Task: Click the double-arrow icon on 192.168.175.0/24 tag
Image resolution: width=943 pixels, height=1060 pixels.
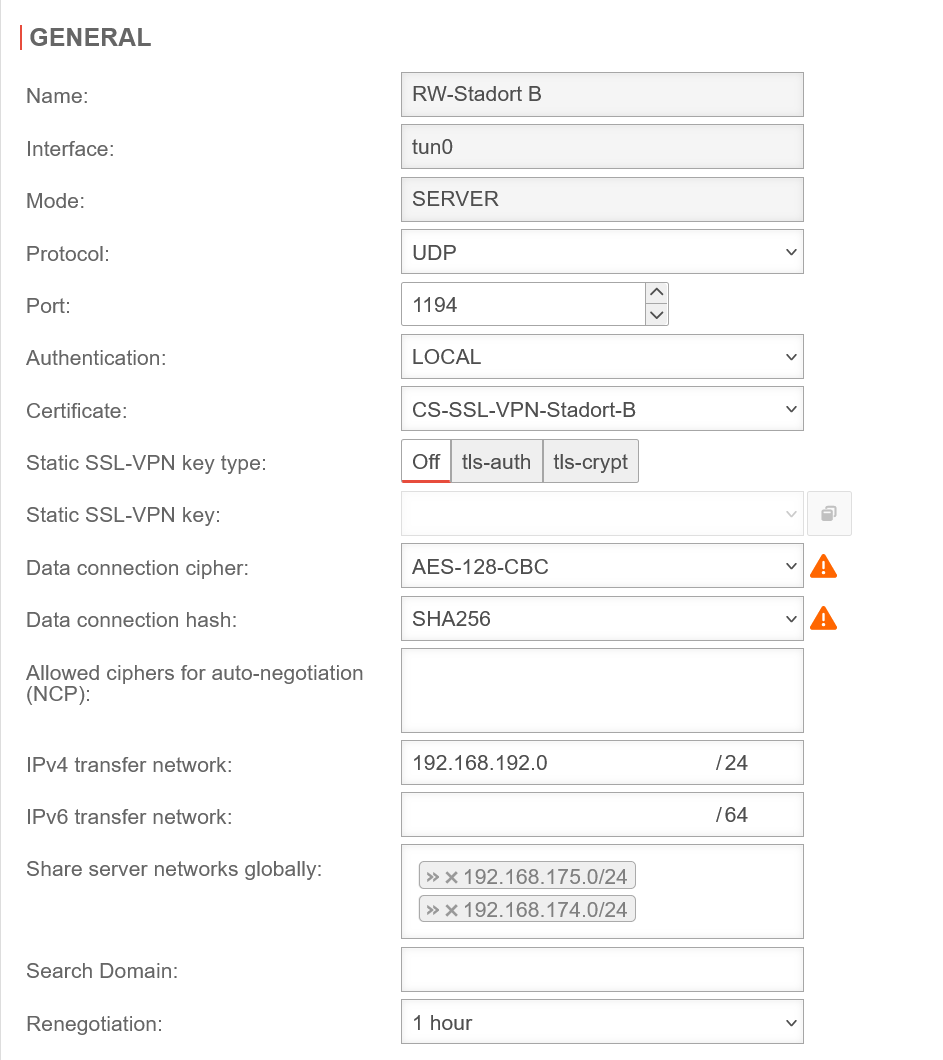Action: coord(433,877)
